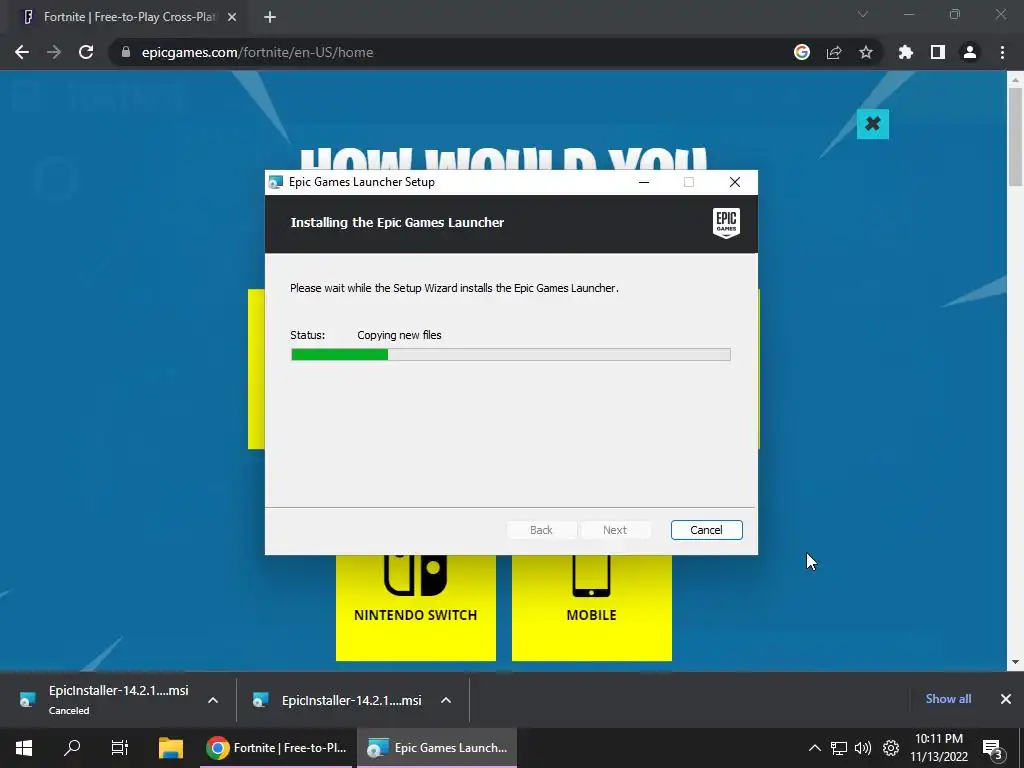Expand options for the canceled EpicInstaller download

click(x=213, y=700)
